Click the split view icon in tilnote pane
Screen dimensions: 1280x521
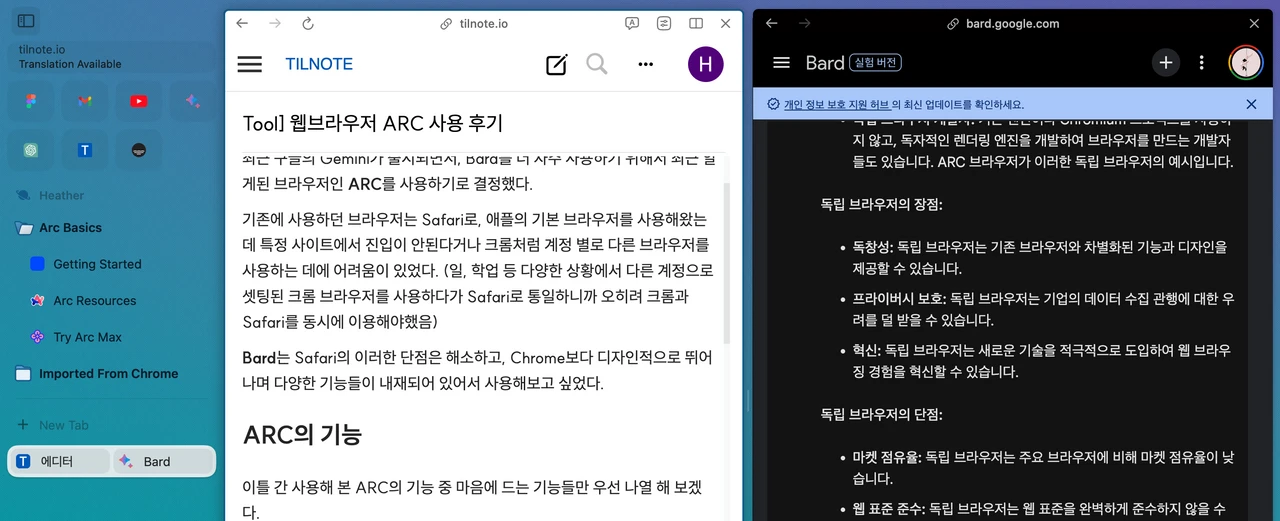pyautogui.click(x=696, y=23)
